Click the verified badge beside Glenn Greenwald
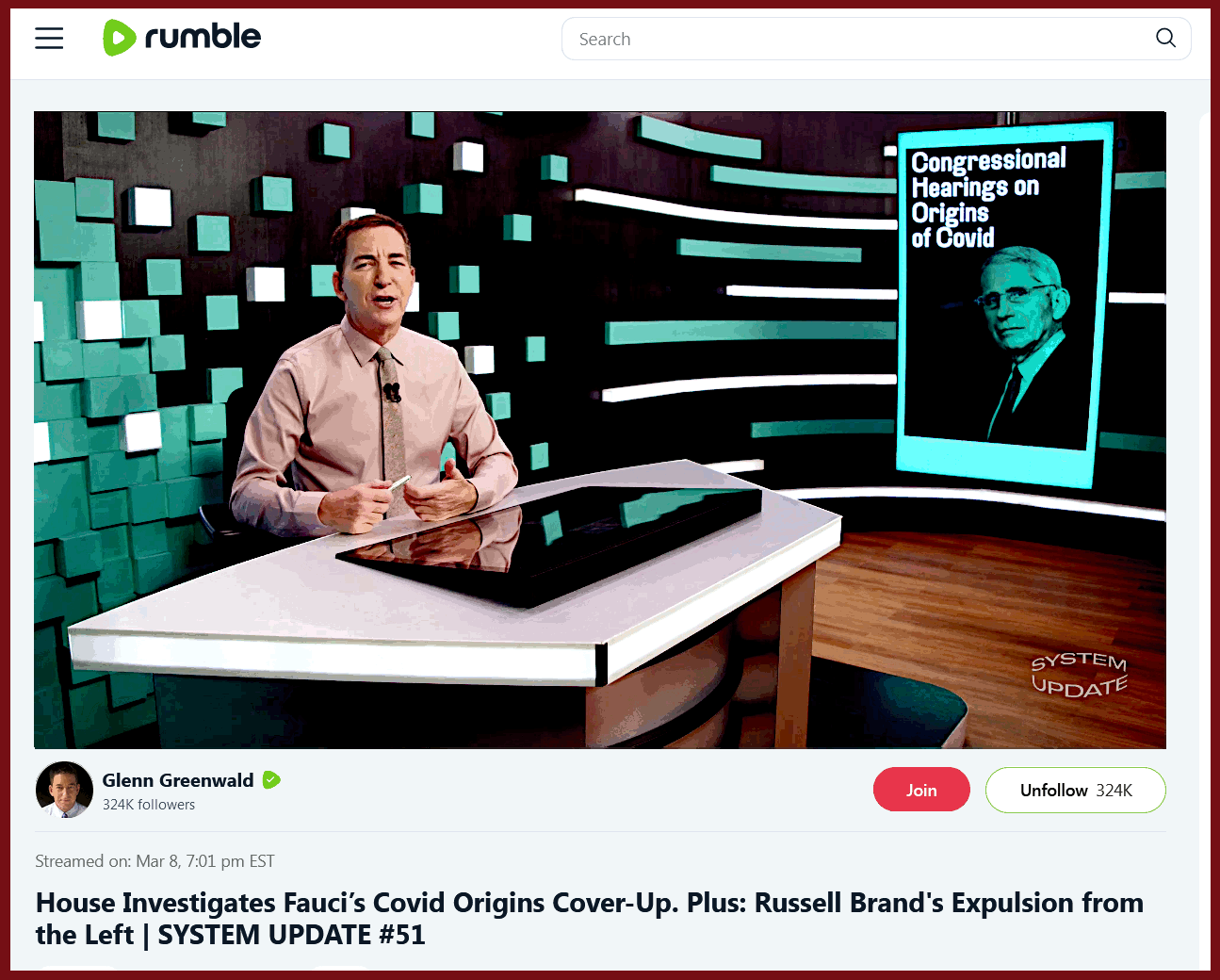Screen dimensions: 1220x980 tap(271, 780)
